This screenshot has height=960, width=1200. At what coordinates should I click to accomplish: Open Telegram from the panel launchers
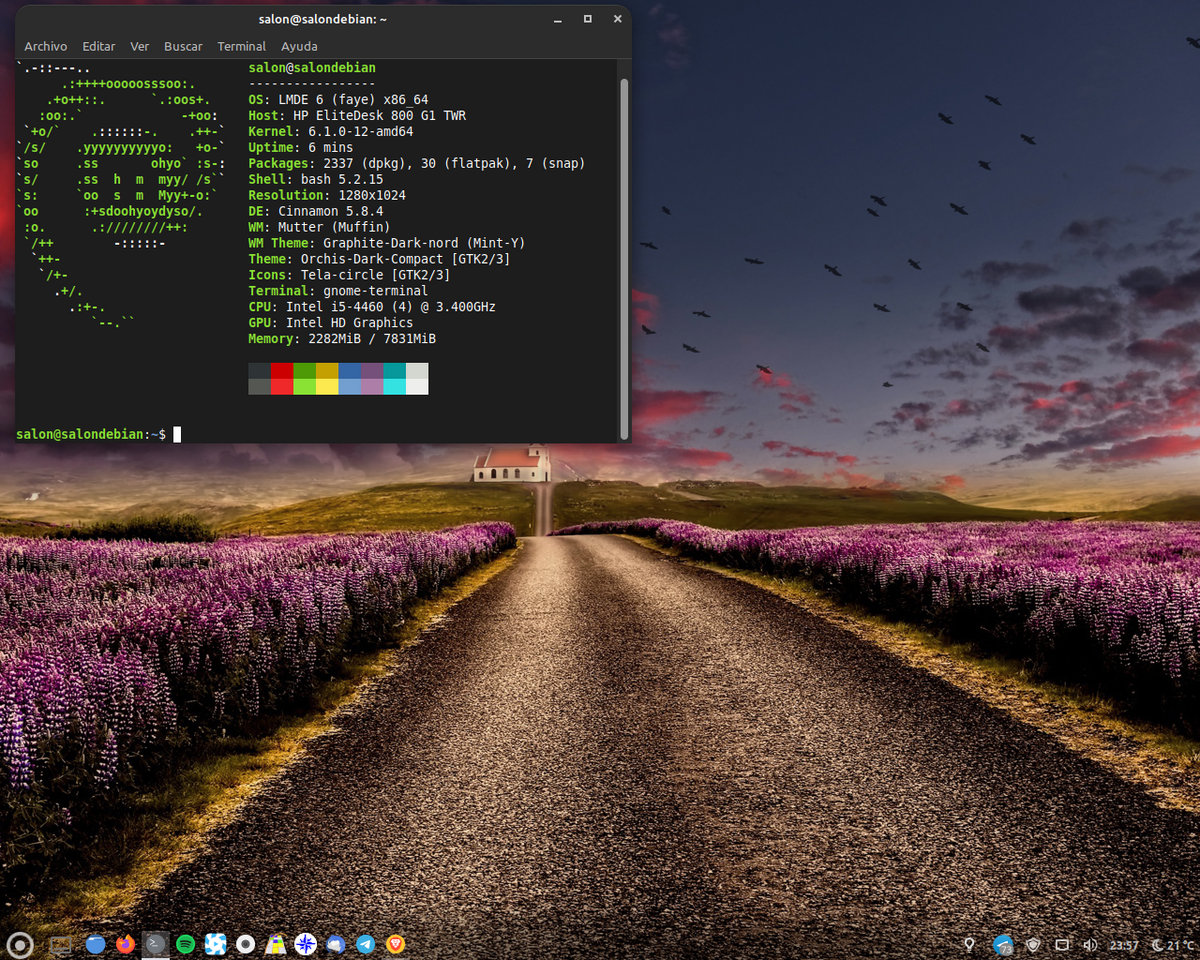point(366,943)
